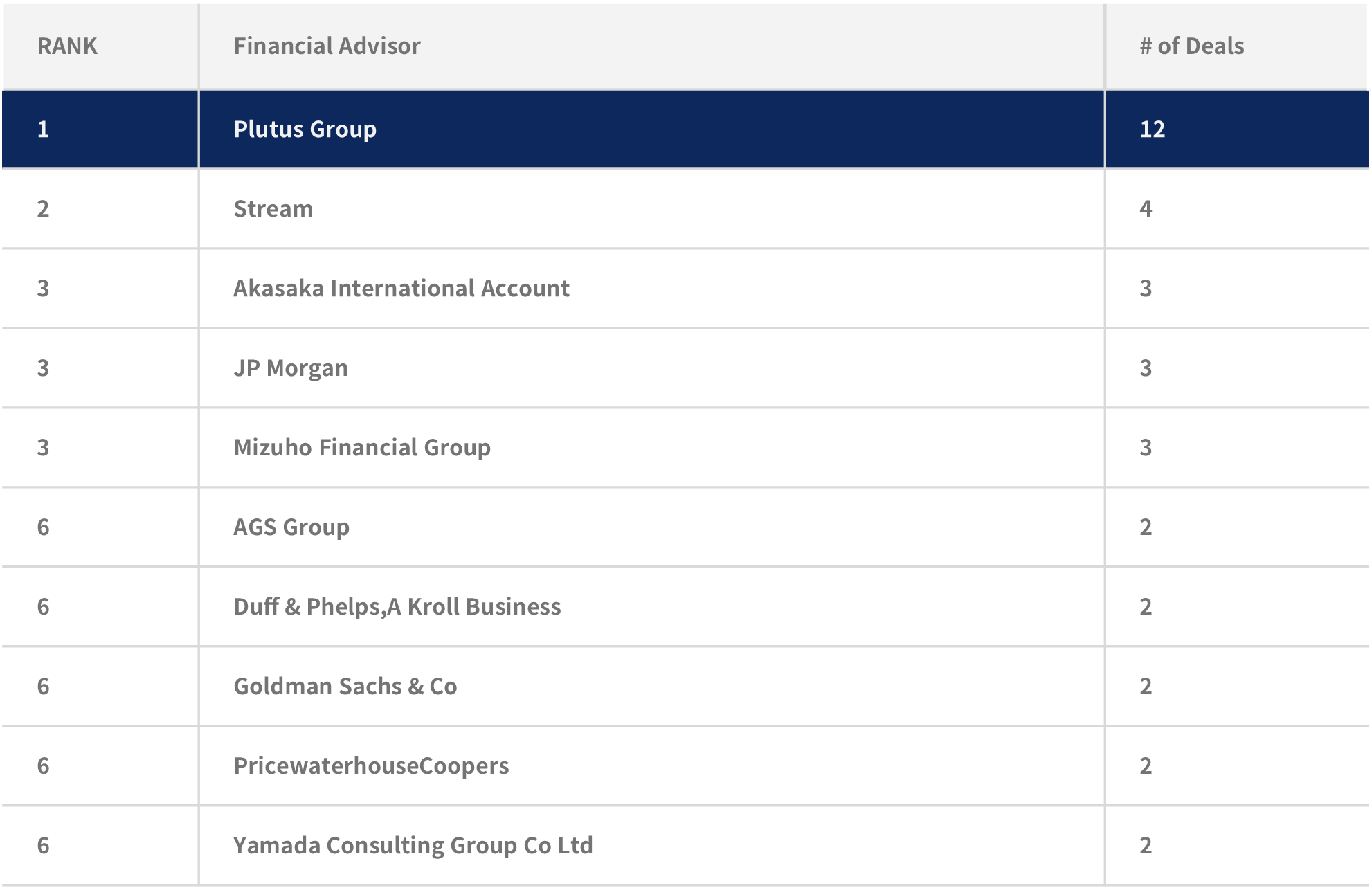Open Mizuho Financial Group entry

tap(362, 448)
